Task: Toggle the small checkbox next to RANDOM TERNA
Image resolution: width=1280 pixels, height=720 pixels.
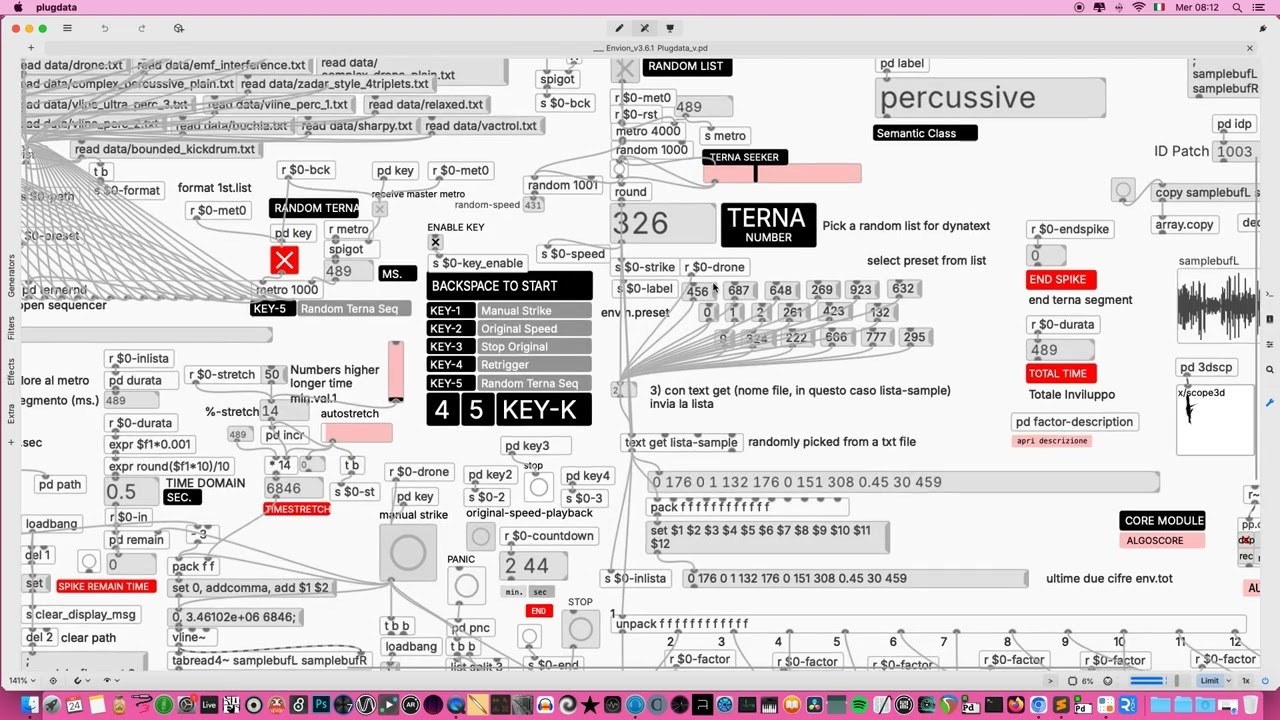Action: click(379, 208)
